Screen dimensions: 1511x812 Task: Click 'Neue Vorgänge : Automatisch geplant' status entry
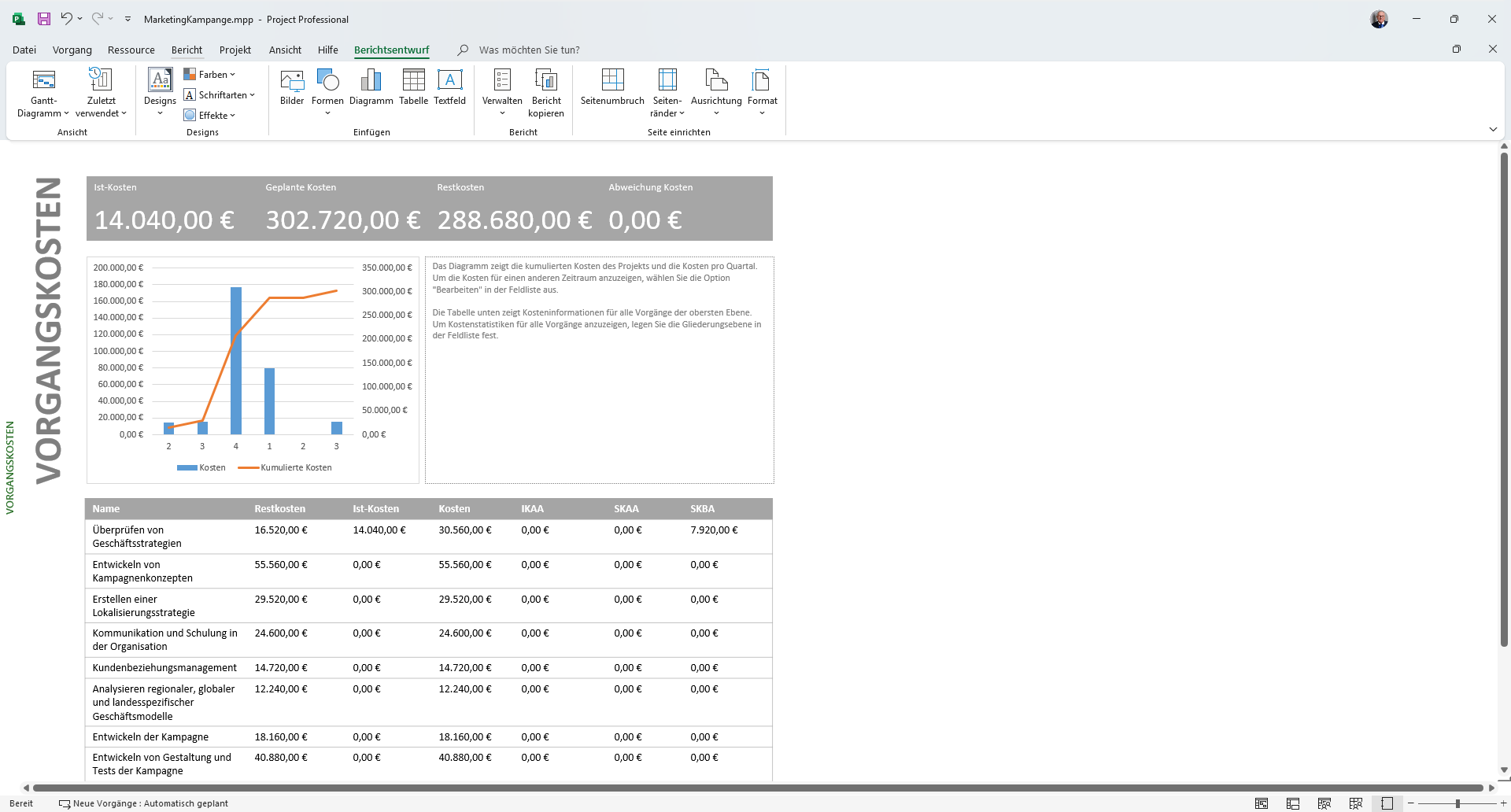pos(144,803)
